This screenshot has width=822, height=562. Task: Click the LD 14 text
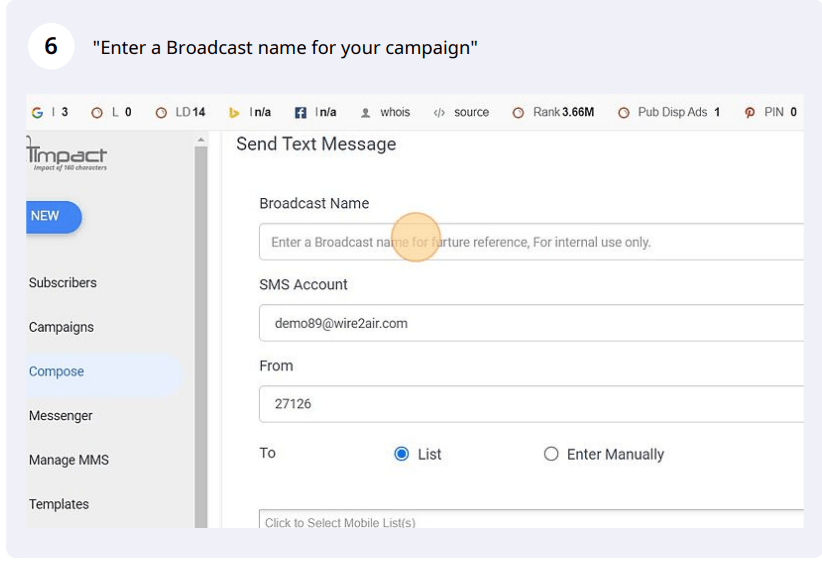(x=190, y=112)
